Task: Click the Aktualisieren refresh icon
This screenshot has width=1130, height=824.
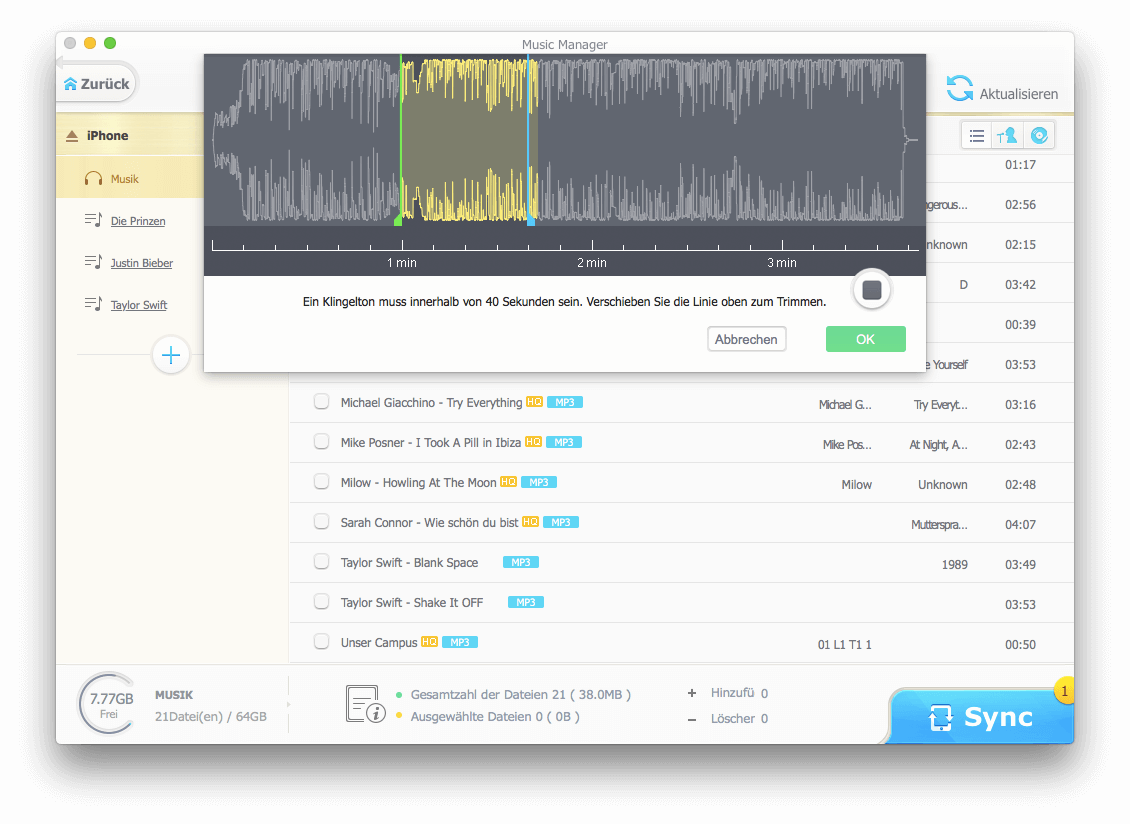Action: [x=960, y=89]
